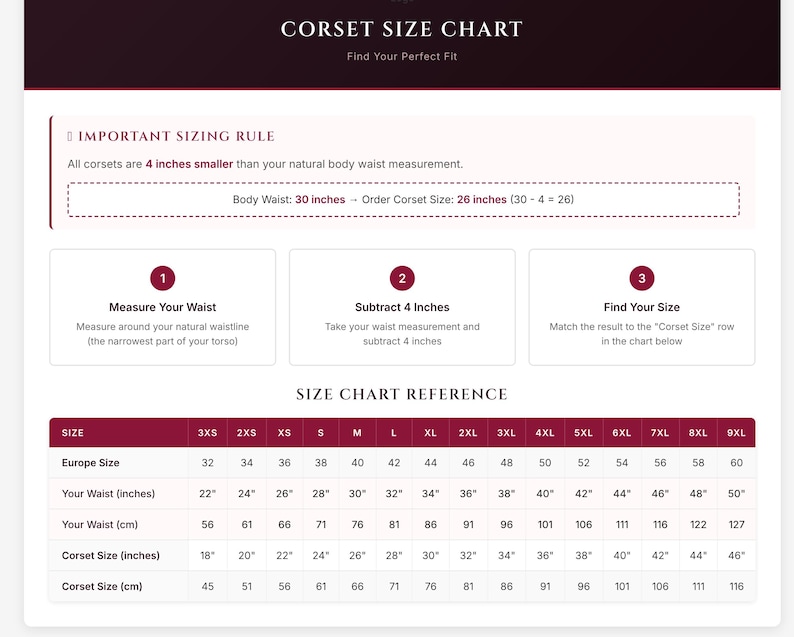Click the 18" corset size cell
Screen dimensions: 794x637
pyautogui.click(x=208, y=555)
